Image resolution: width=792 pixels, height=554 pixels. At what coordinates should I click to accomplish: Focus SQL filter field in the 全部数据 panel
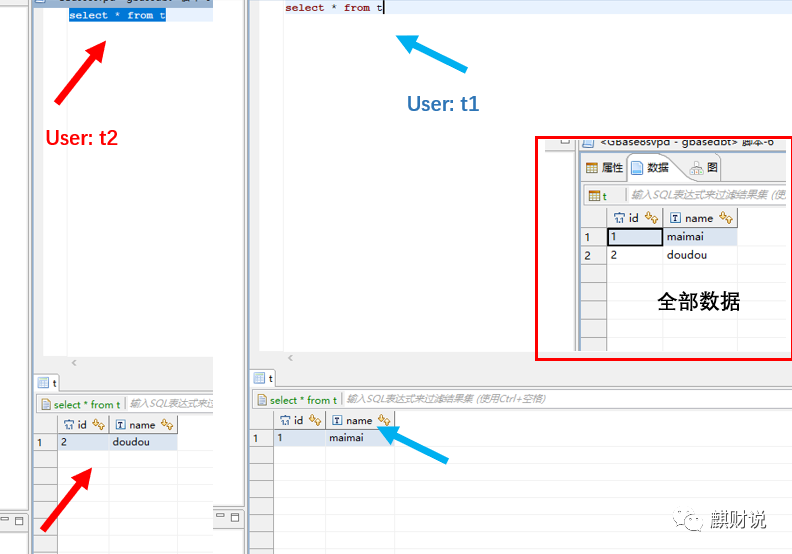(x=707, y=195)
